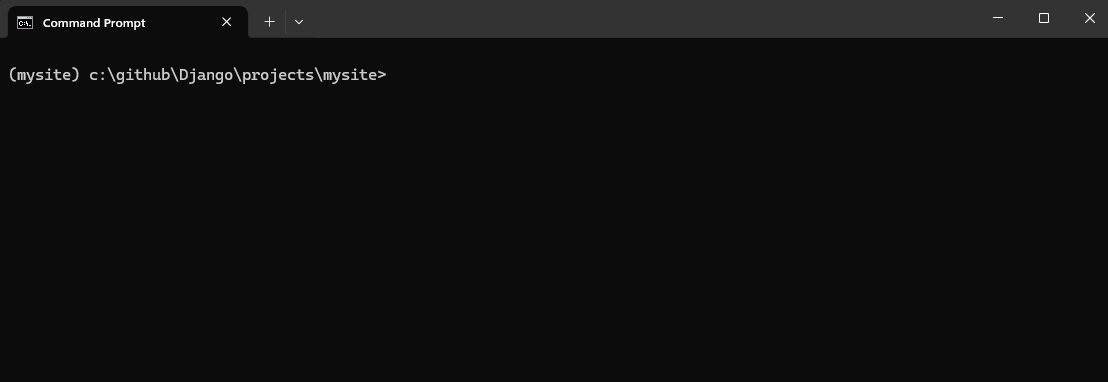Click the empty title bar area beside the tabs

click(636, 18)
